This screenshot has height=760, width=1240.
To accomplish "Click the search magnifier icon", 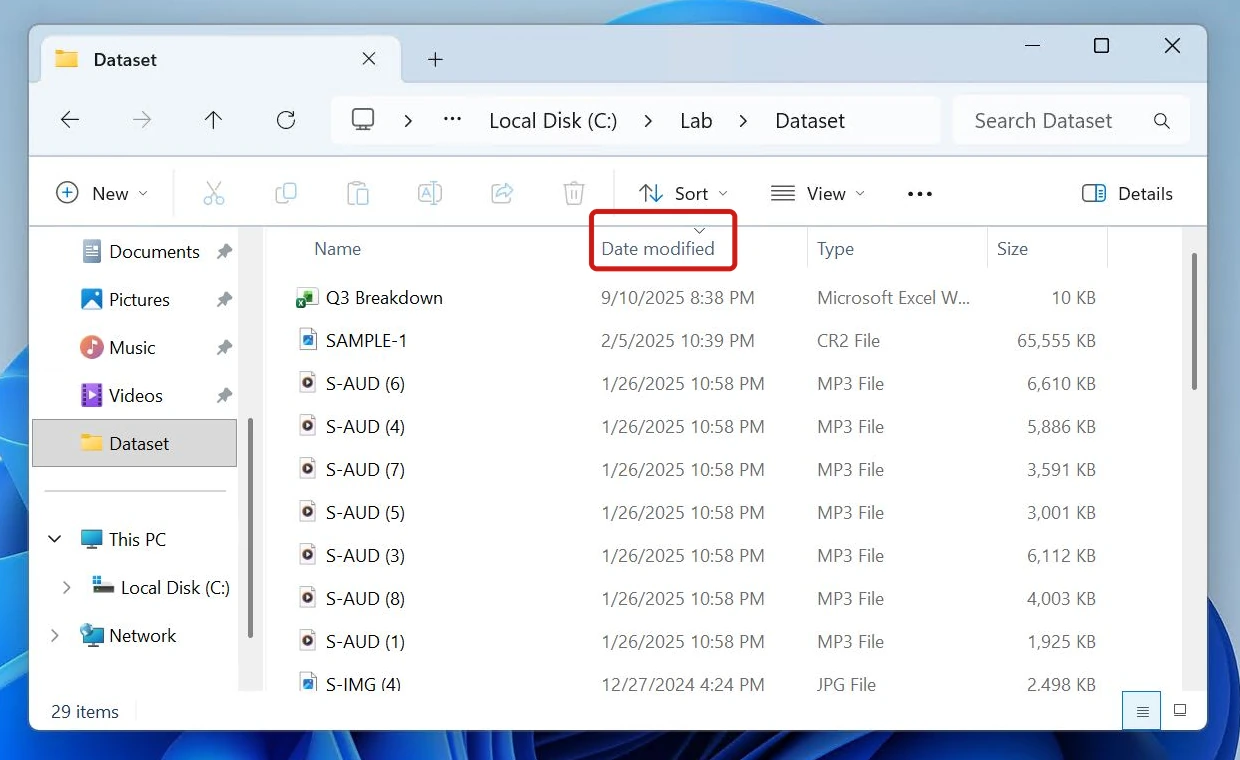I will click(1161, 121).
